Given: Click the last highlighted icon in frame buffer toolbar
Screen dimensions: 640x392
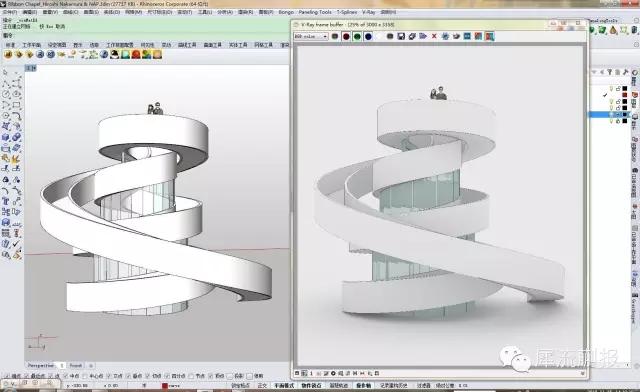Looking at the screenshot, I should coord(489,36).
